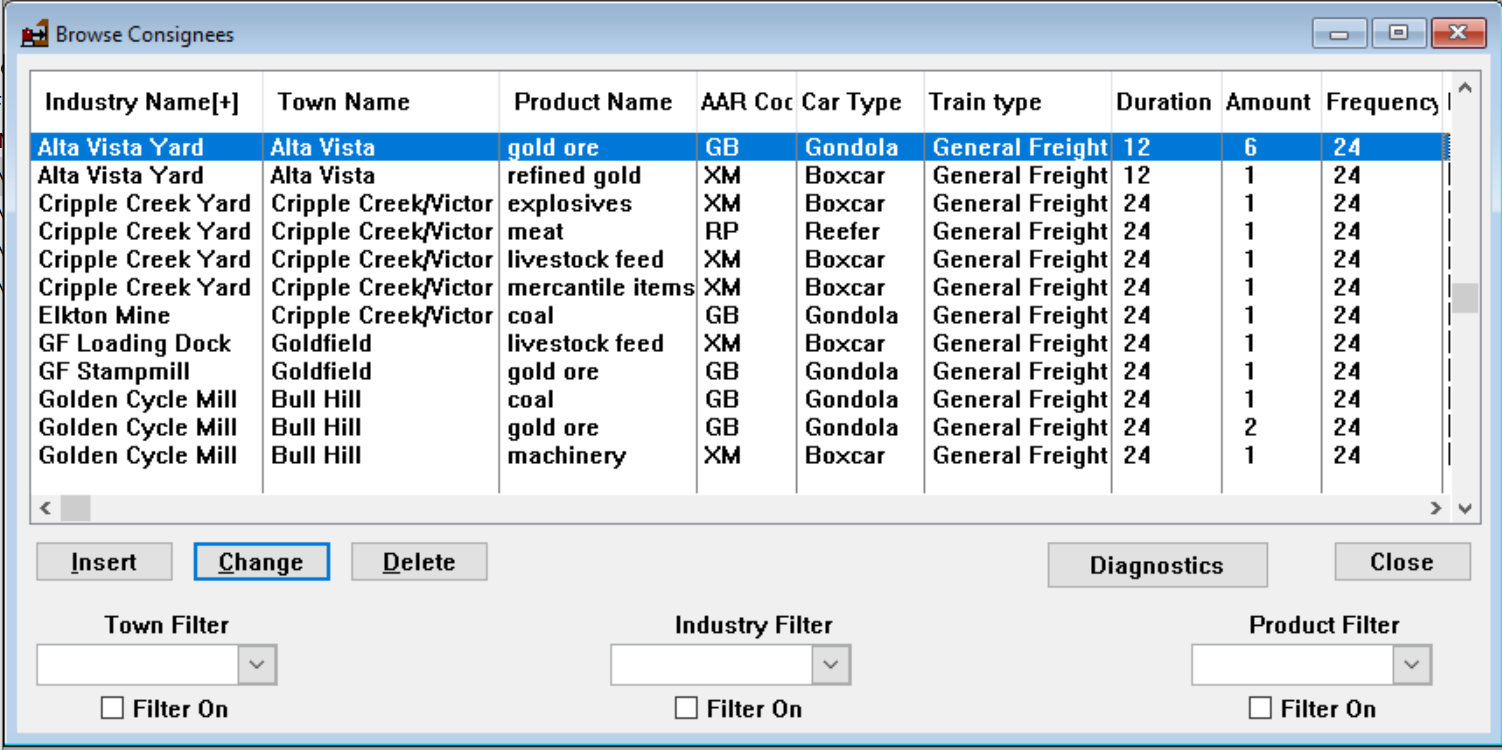Select the Golden Cycle Mill gold ore row

(x=740, y=427)
